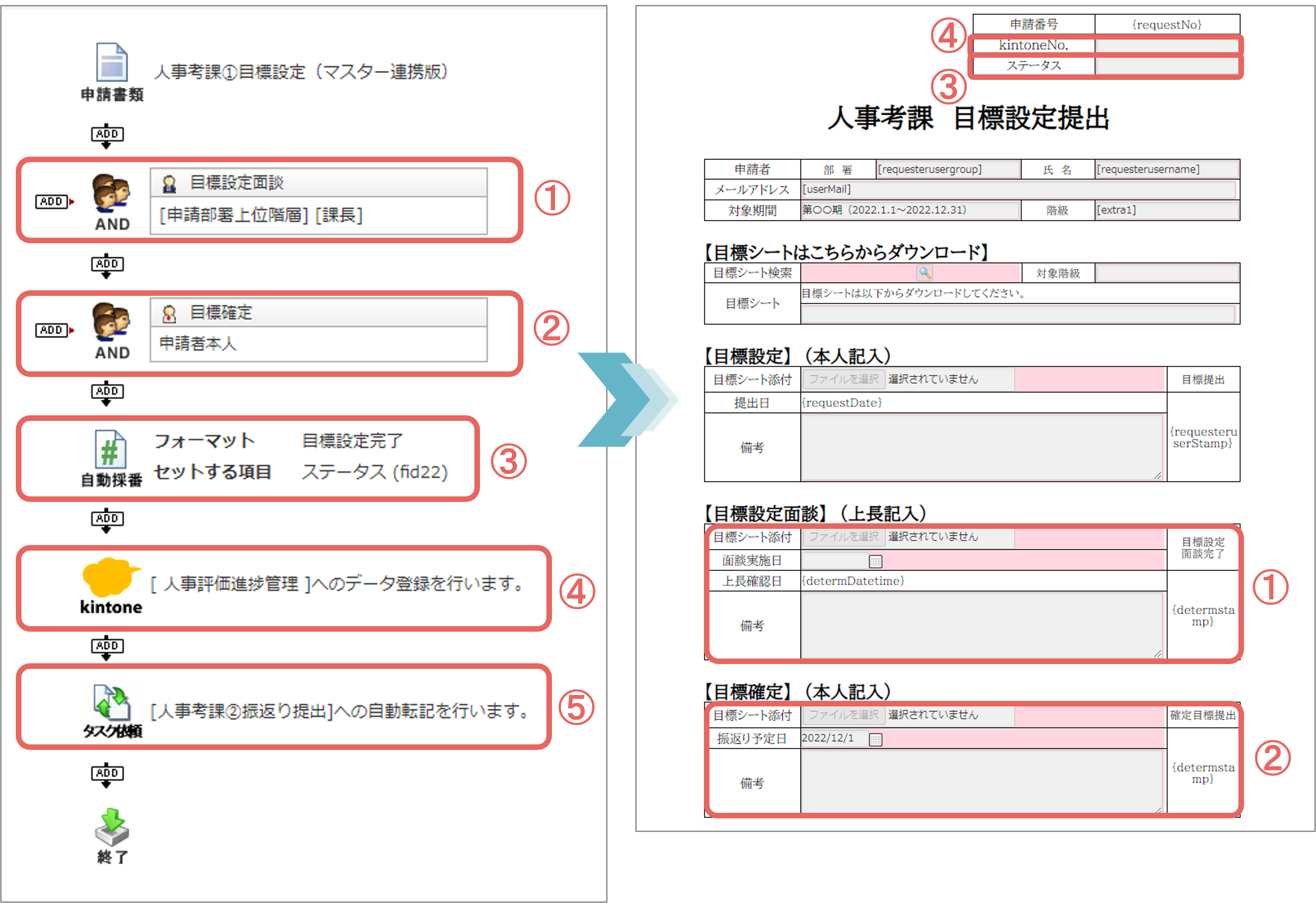
Task: Click the {requestDate} value
Action: [x=842, y=403]
